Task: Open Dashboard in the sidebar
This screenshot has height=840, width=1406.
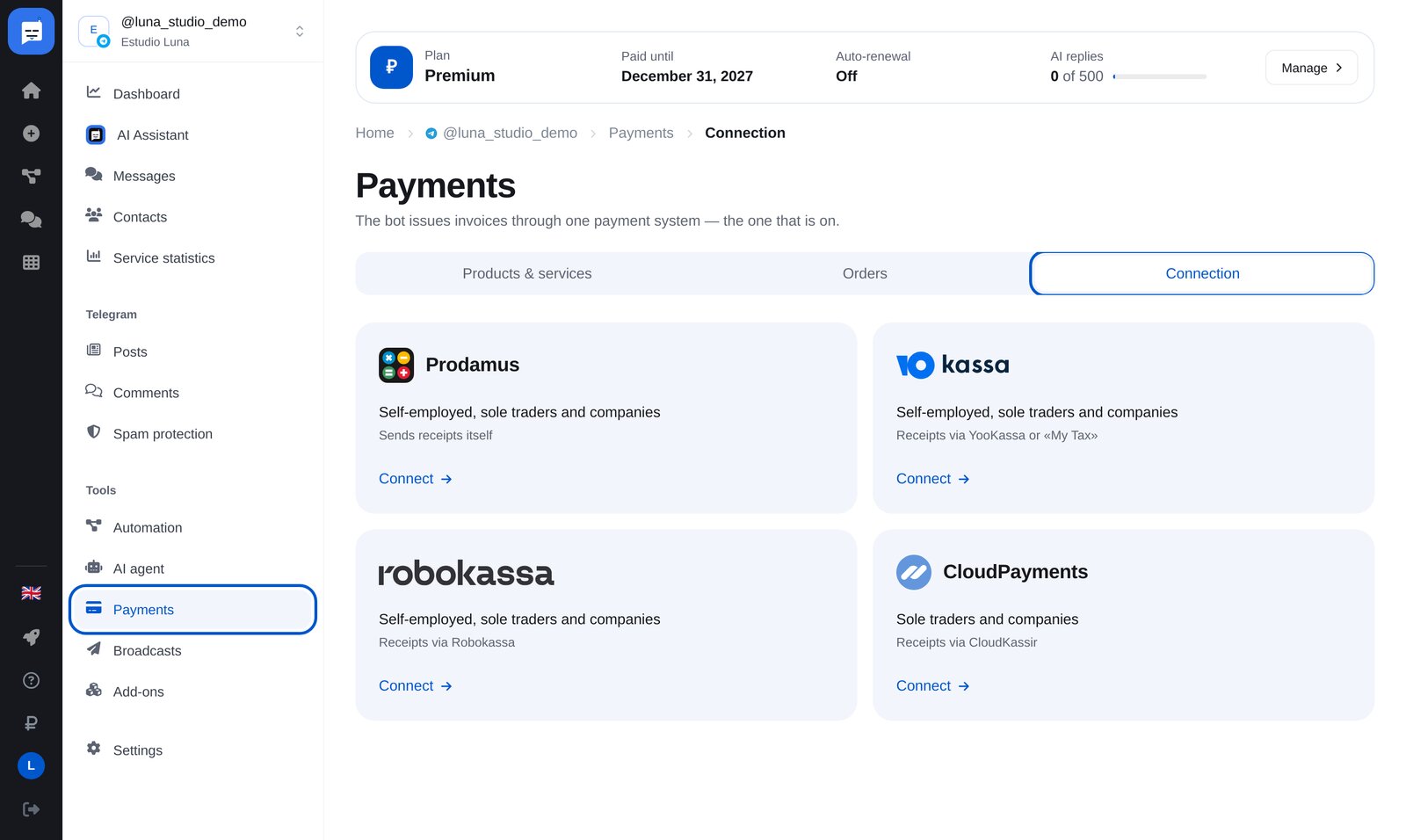Action: point(192,94)
